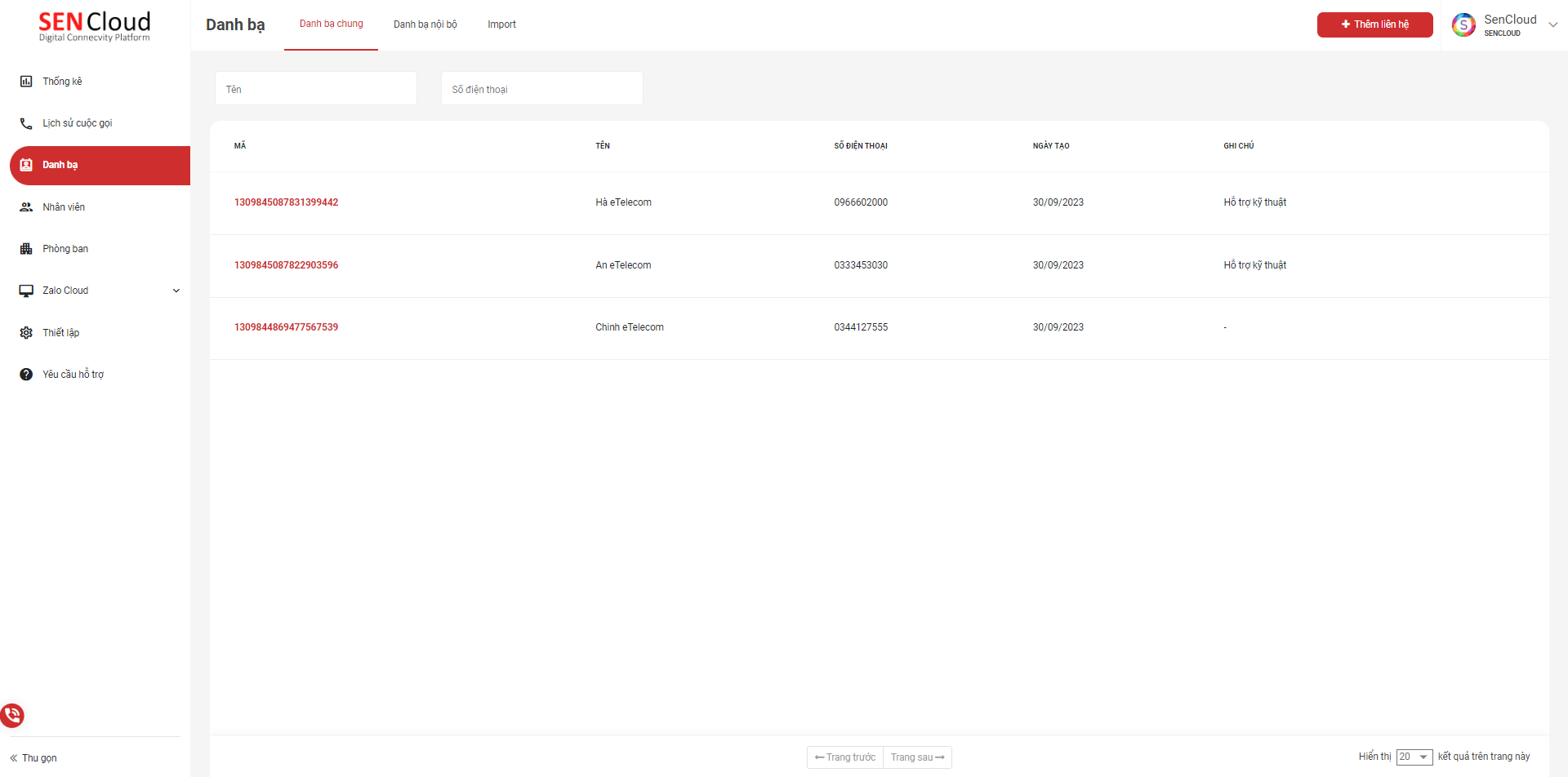The width and height of the screenshot is (1568, 777).
Task: Click the Số điện thoại search field
Action: [x=541, y=89]
